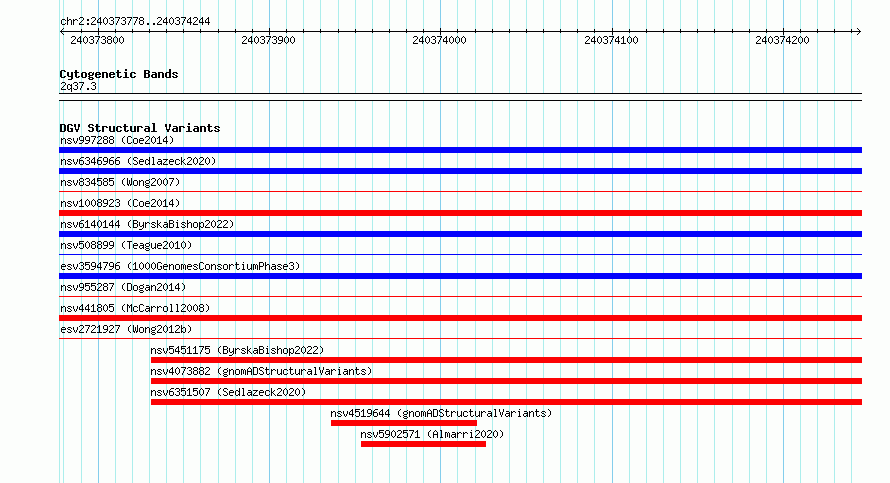Click the short red bar under nsv5902571

click(x=423, y=444)
